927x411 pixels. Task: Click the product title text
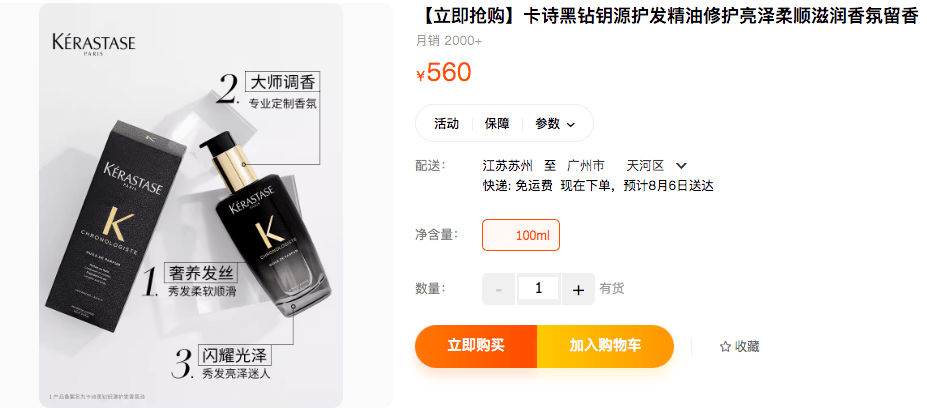pos(670,17)
